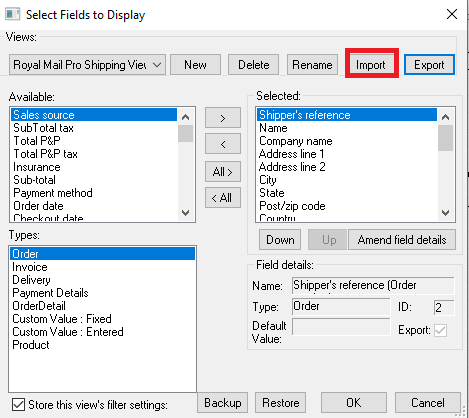
Task: Click the 'All >' add all fields button
Action: coord(223,172)
